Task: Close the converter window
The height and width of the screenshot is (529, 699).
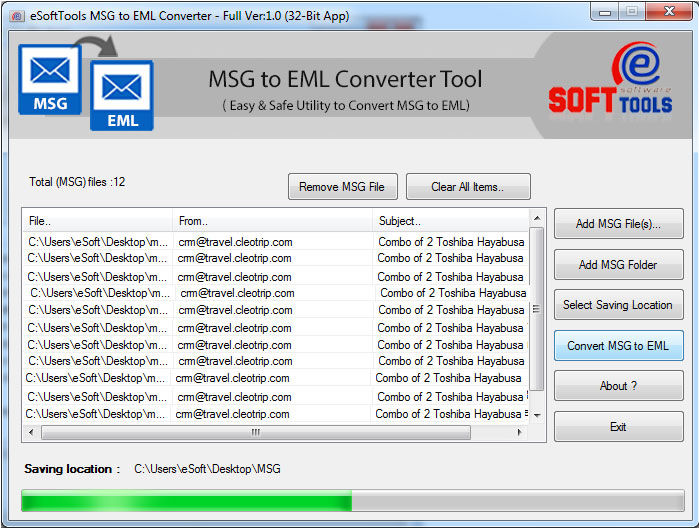Action: 669,12
